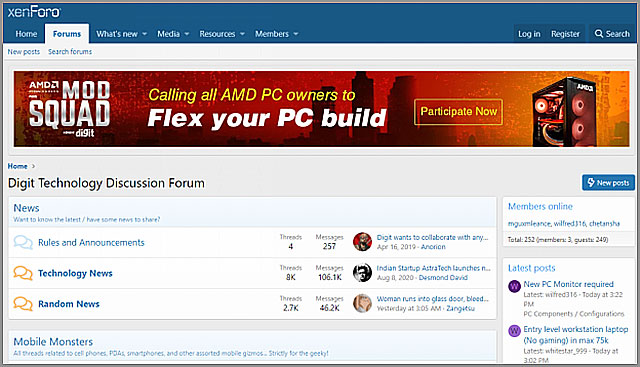
Task: Click avatar beside Digit wants to collaborate post
Action: pyautogui.click(x=362, y=242)
